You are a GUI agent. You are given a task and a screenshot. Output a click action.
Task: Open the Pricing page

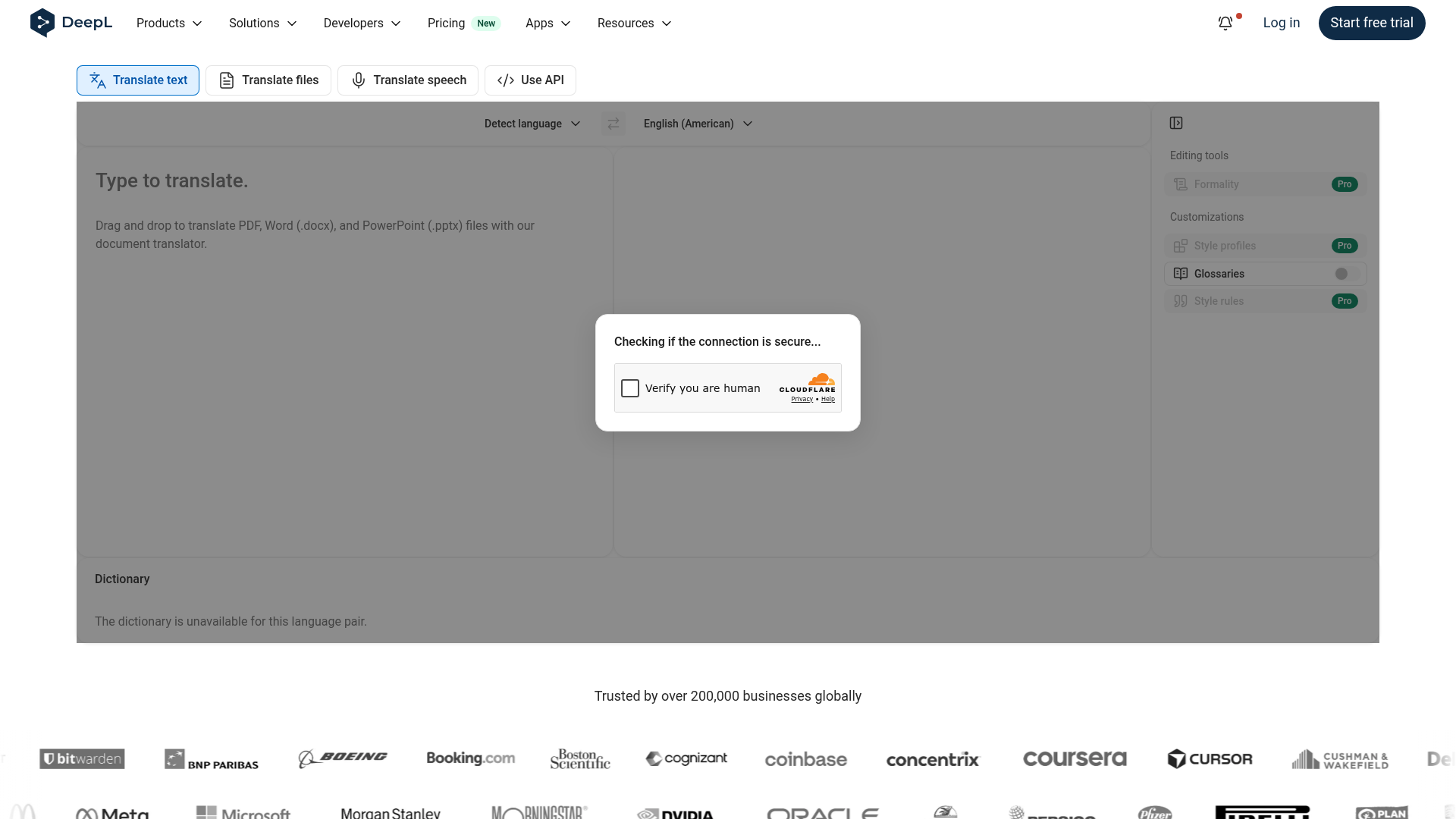pyautogui.click(x=446, y=24)
